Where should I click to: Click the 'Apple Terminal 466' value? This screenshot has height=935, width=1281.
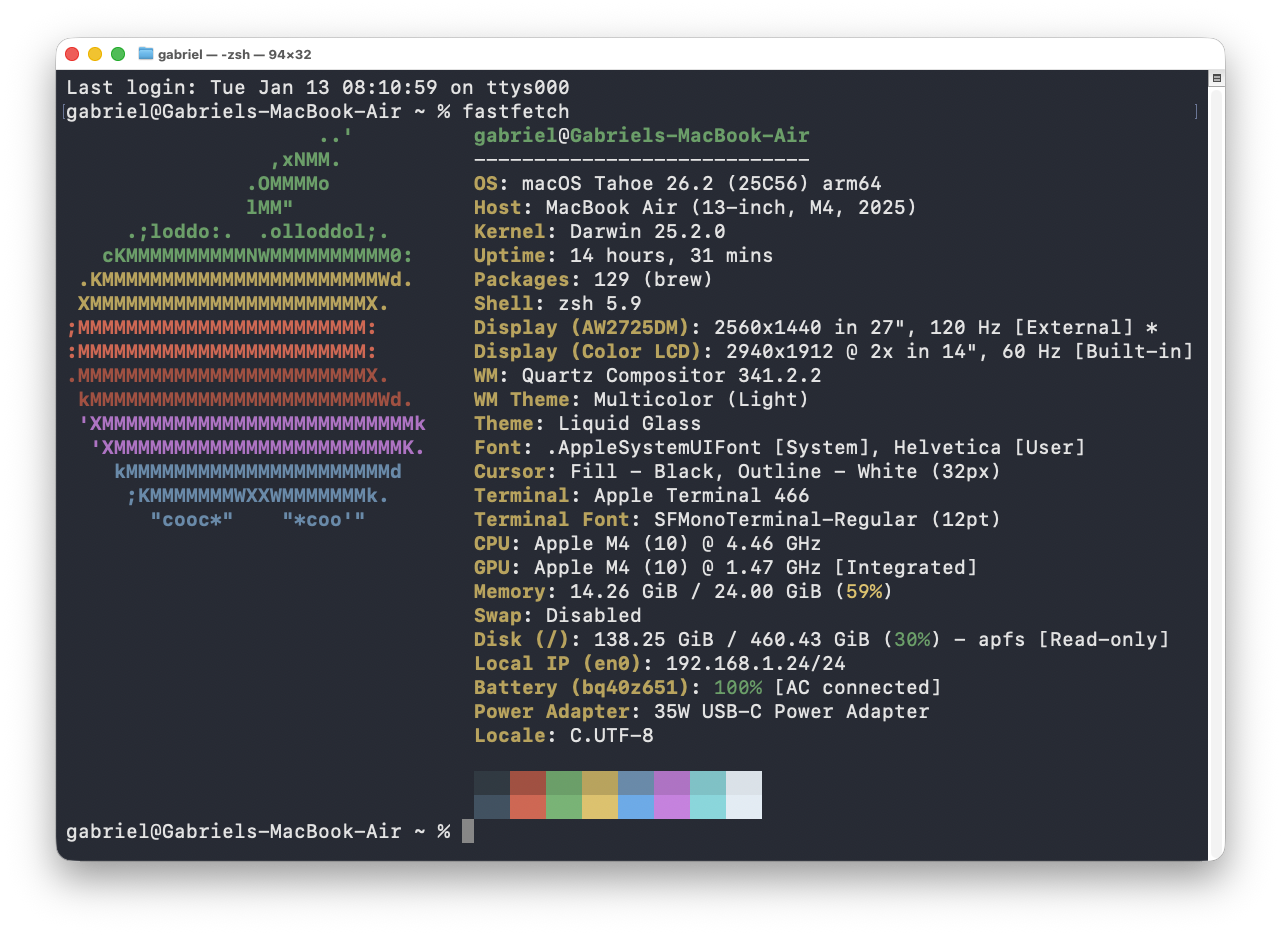point(702,496)
